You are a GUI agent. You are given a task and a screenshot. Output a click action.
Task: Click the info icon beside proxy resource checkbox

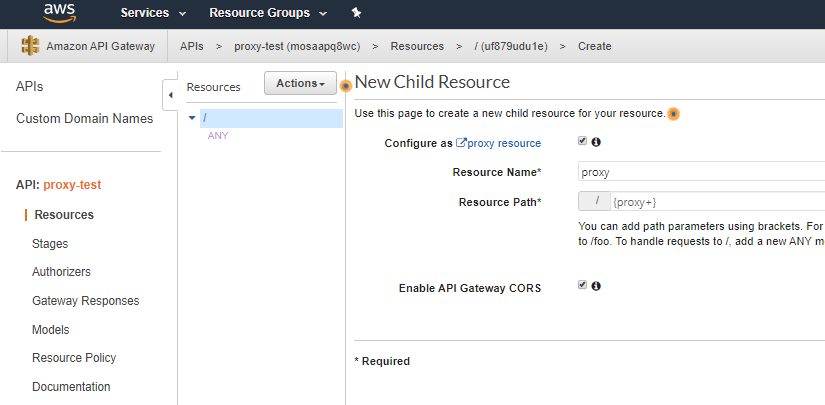tap(596, 142)
